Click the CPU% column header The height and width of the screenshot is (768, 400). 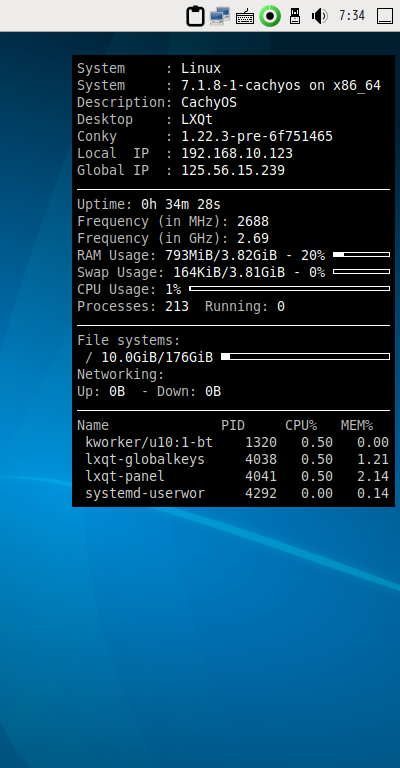301,425
